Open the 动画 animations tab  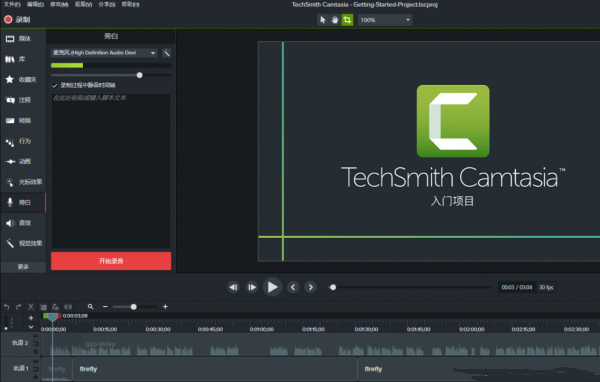[23, 161]
